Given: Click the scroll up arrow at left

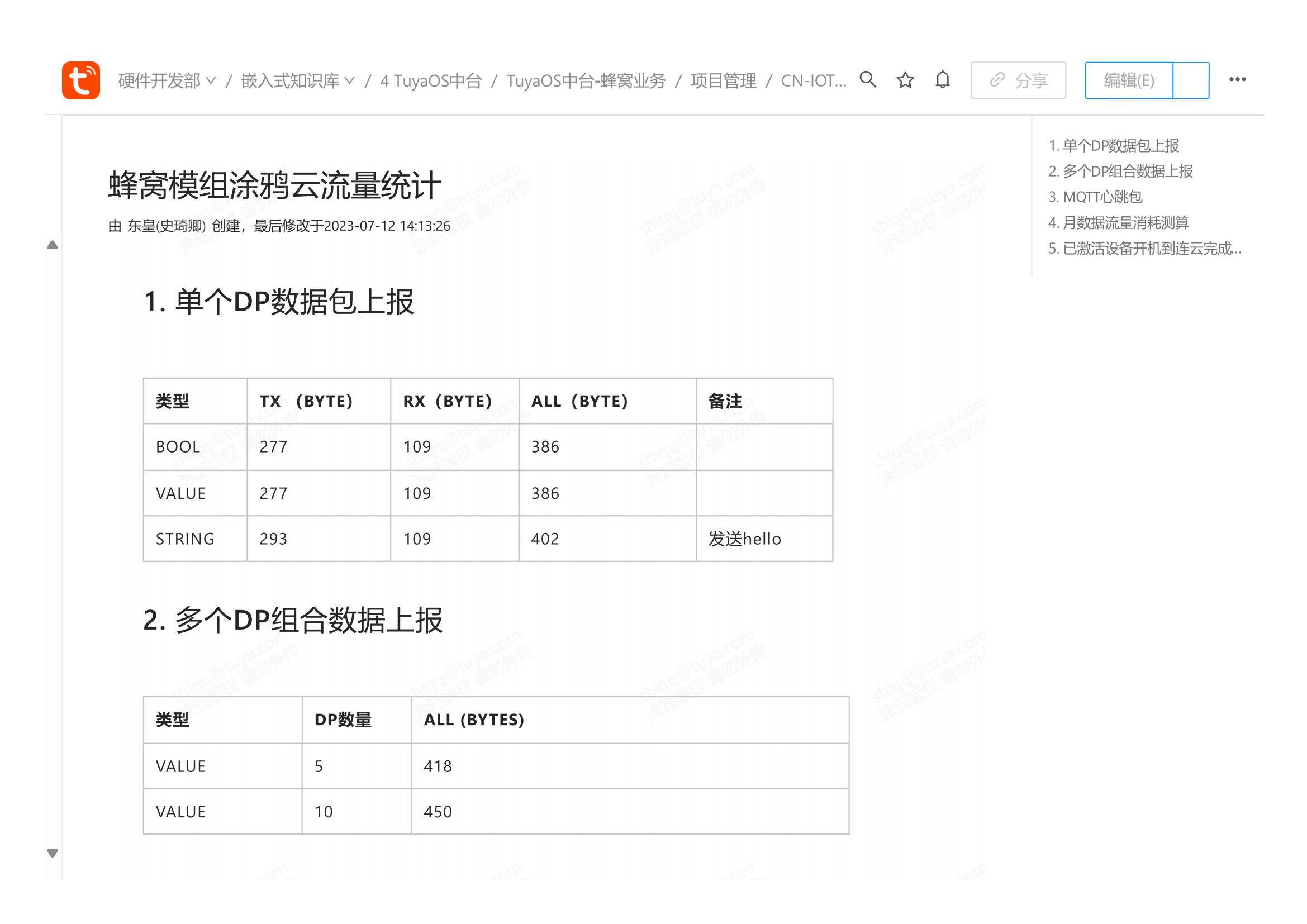Looking at the screenshot, I should click(x=53, y=245).
